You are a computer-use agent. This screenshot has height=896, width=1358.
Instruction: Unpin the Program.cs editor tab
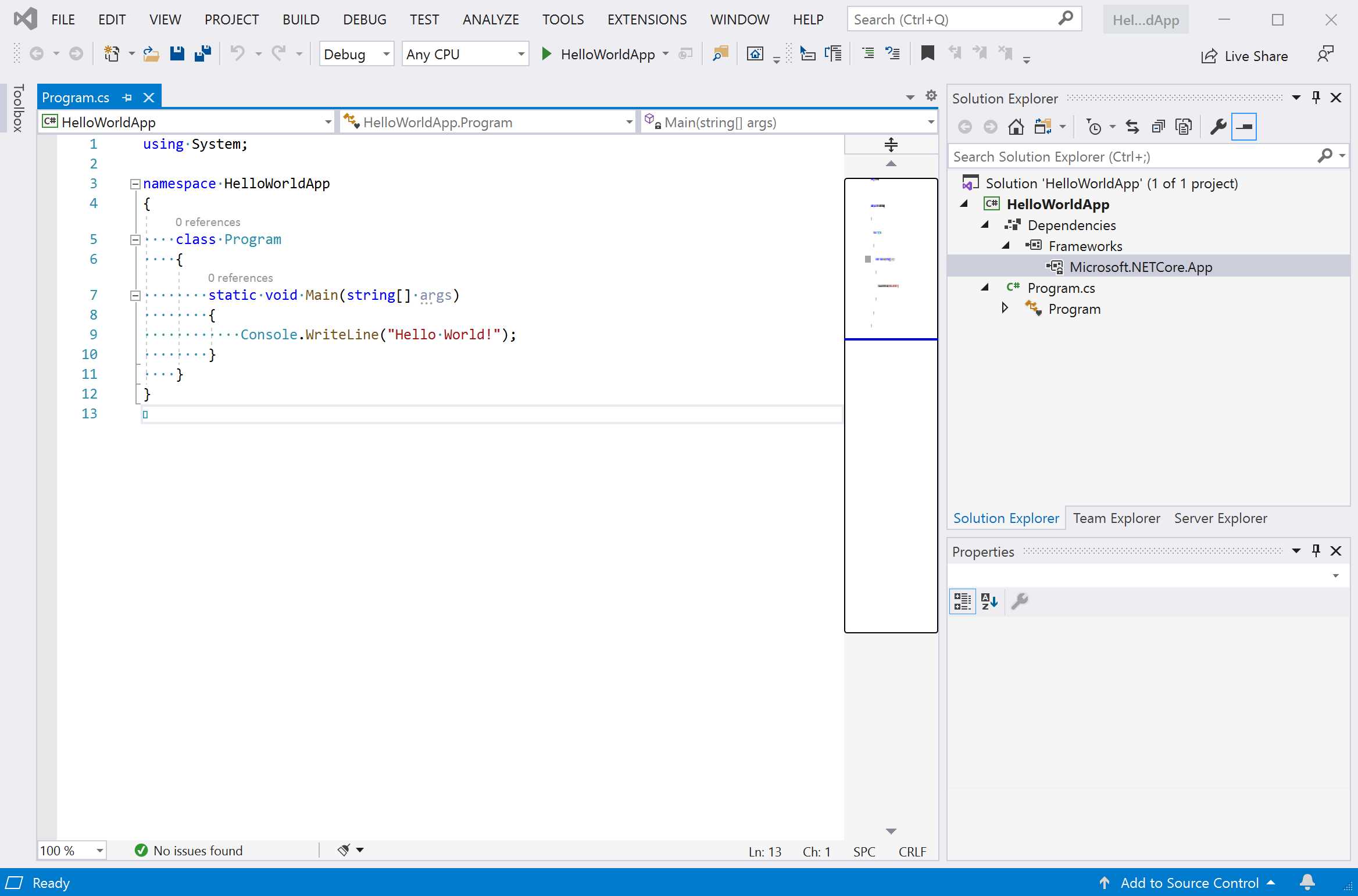(127, 96)
